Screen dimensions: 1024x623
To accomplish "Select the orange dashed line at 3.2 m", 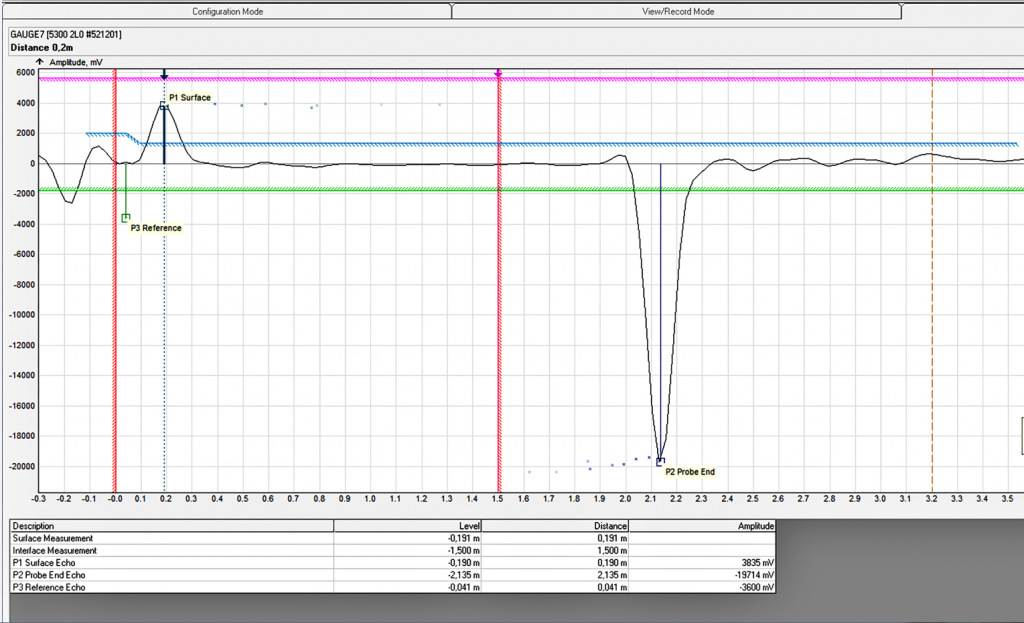I will coord(932,281).
